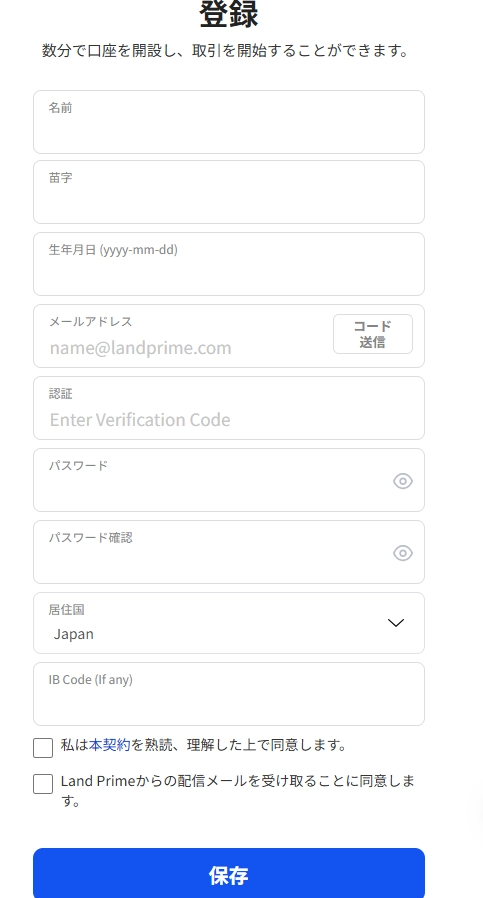
Task: Click the blue 保存 button
Action: [x=229, y=873]
